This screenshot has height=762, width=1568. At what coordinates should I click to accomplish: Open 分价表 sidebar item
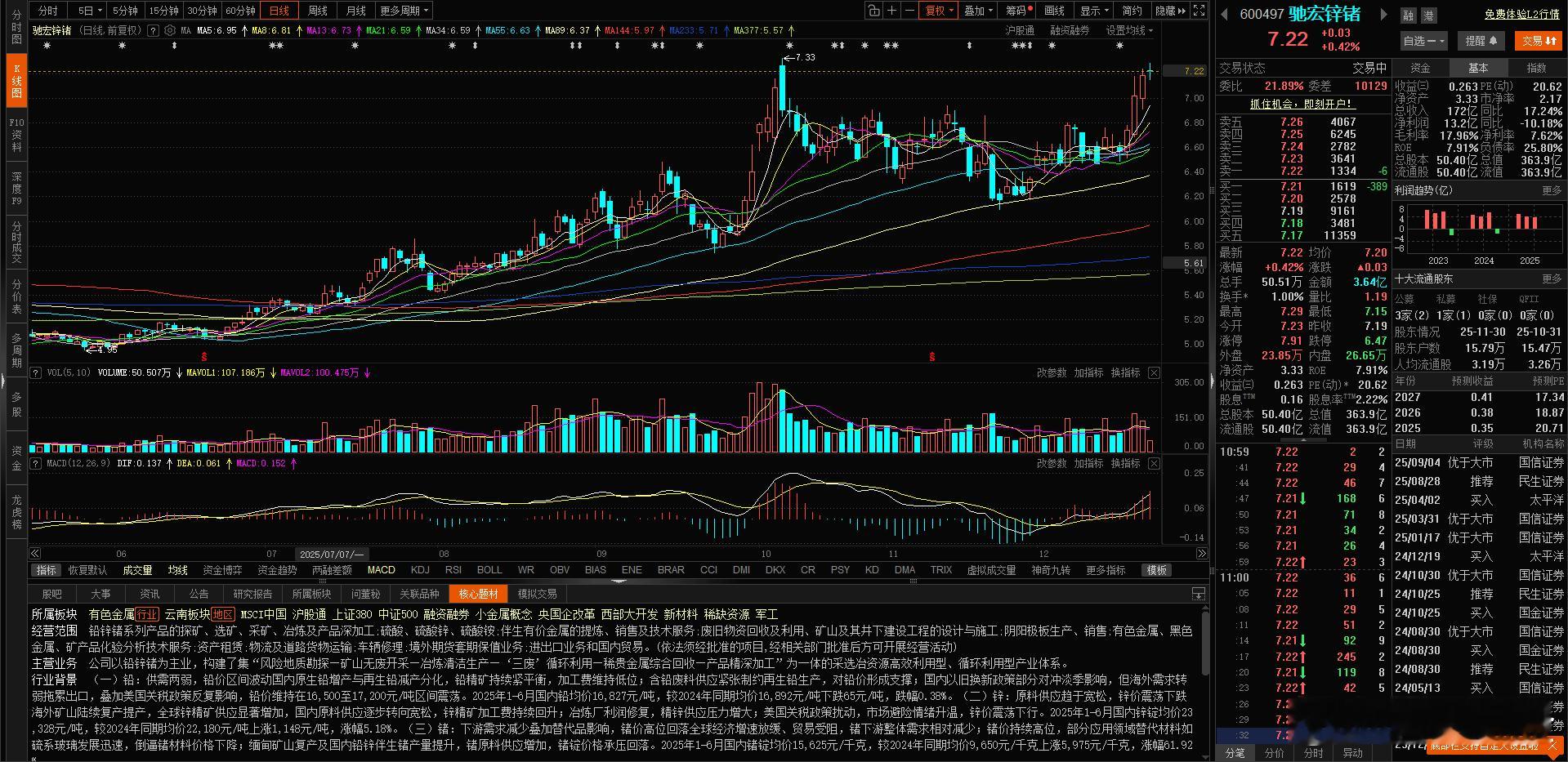point(16,297)
